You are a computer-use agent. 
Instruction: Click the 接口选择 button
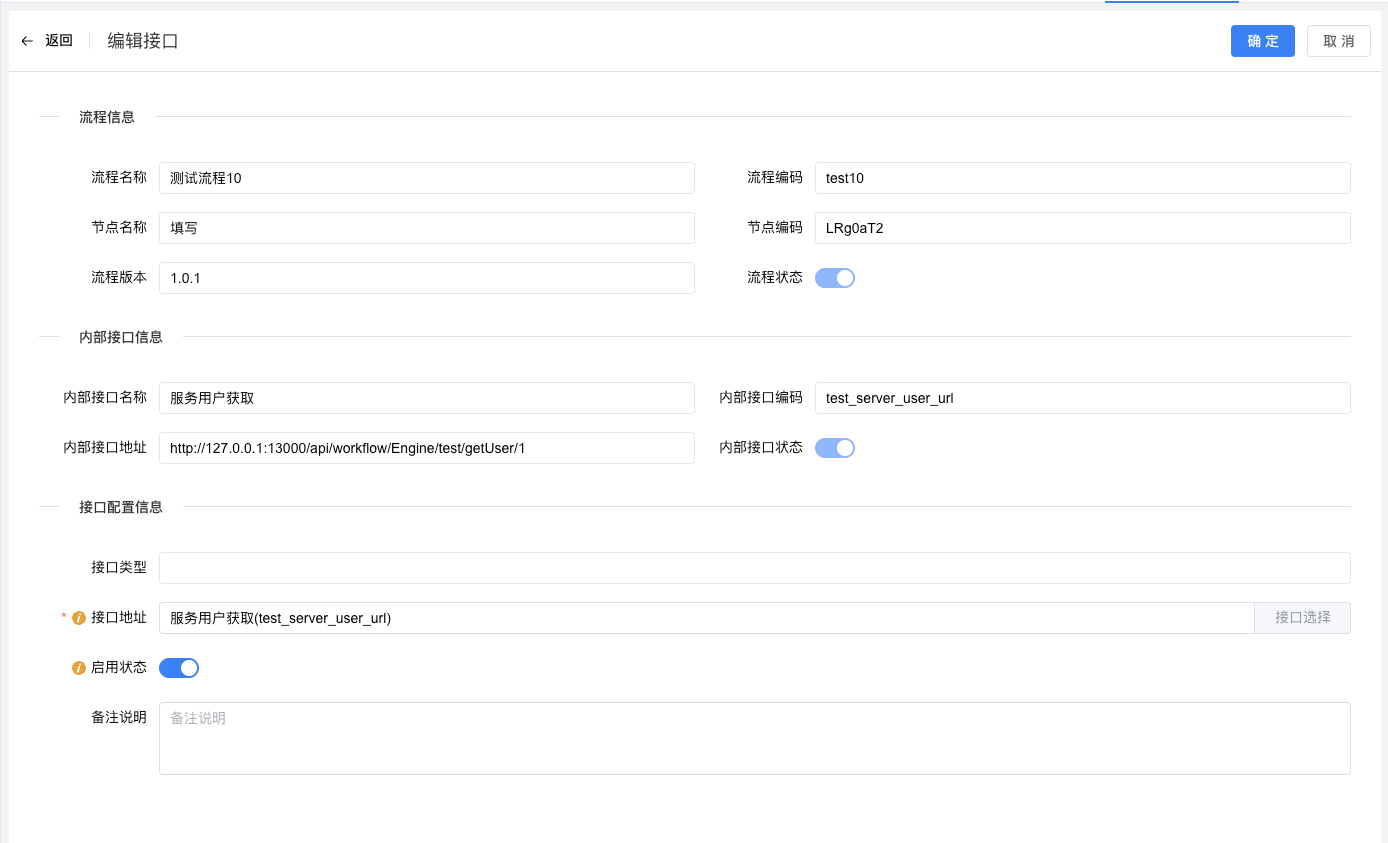tap(1302, 618)
